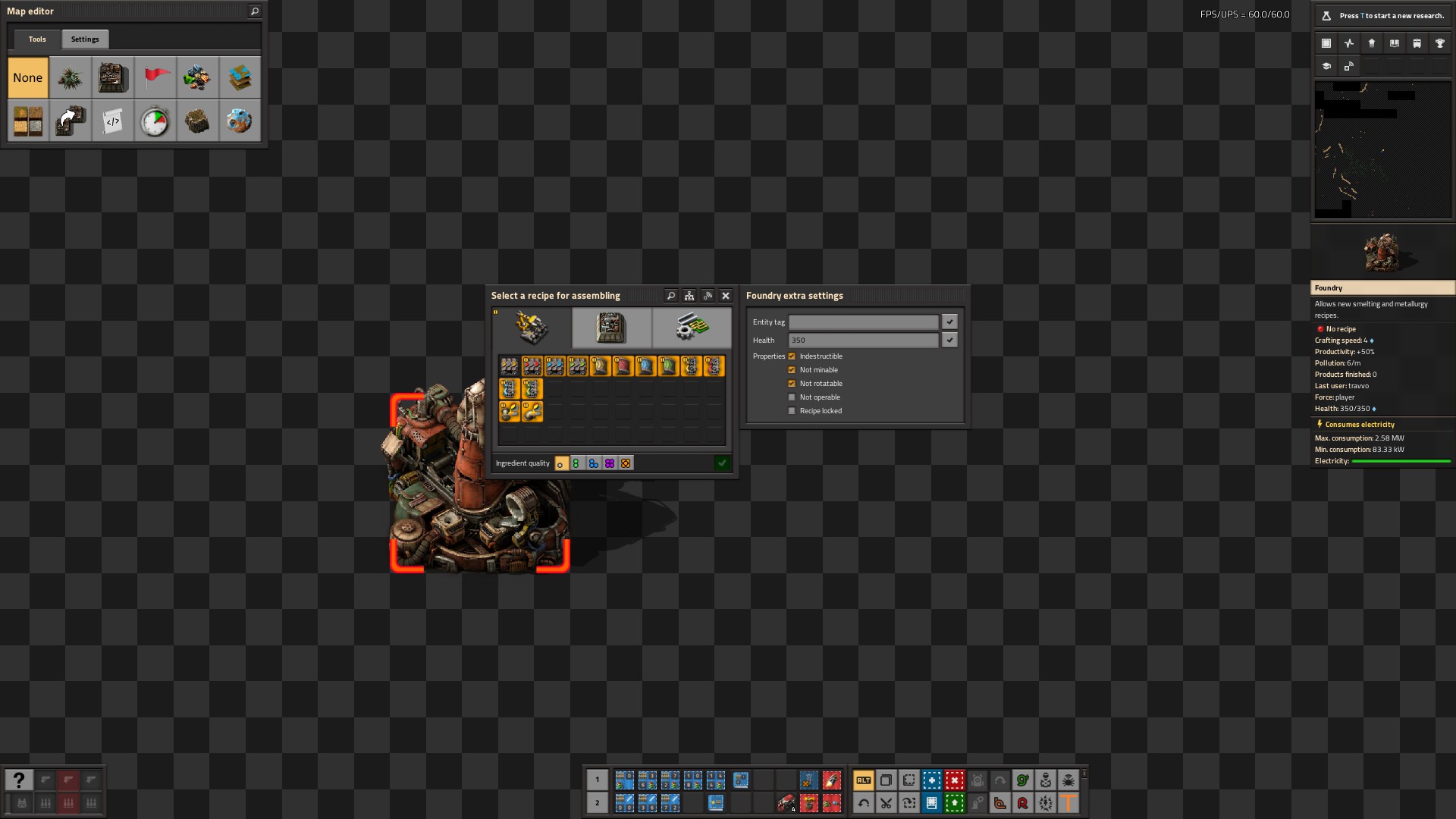Enable the Recipe locked checkbox
Viewport: 1456px width, 819px height.
pyautogui.click(x=792, y=411)
